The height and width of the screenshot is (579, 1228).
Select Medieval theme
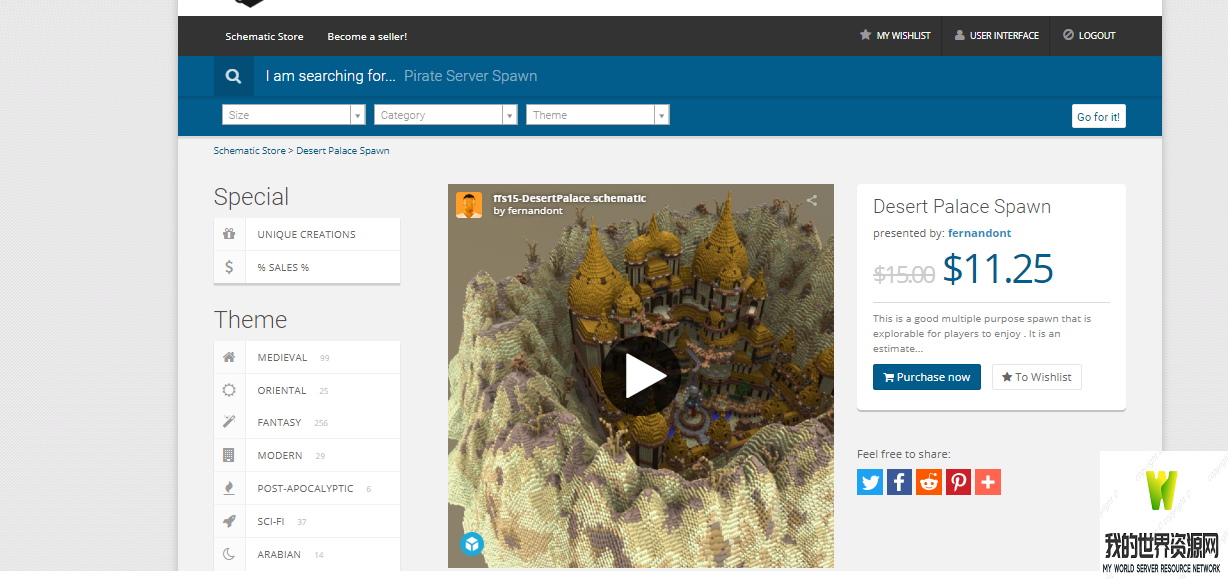[307, 357]
